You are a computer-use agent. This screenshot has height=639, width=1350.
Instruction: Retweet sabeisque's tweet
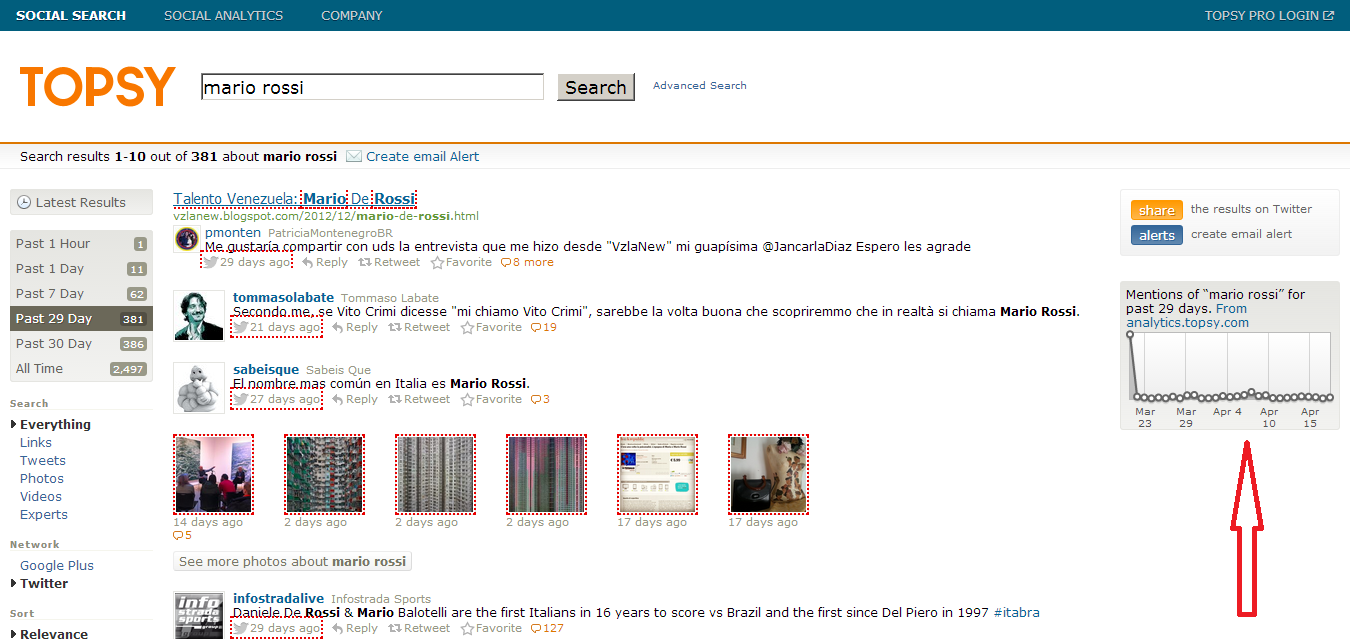419,399
